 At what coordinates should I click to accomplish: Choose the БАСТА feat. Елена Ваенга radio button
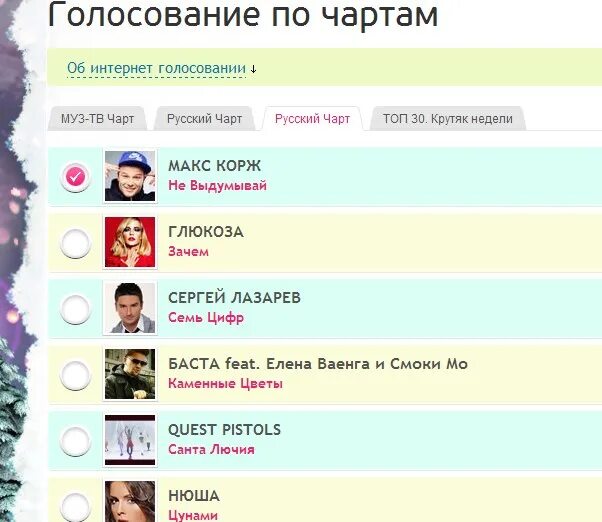tap(75, 375)
